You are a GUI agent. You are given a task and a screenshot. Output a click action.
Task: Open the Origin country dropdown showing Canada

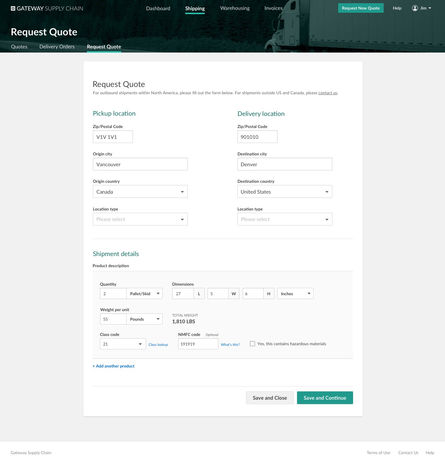(140, 192)
